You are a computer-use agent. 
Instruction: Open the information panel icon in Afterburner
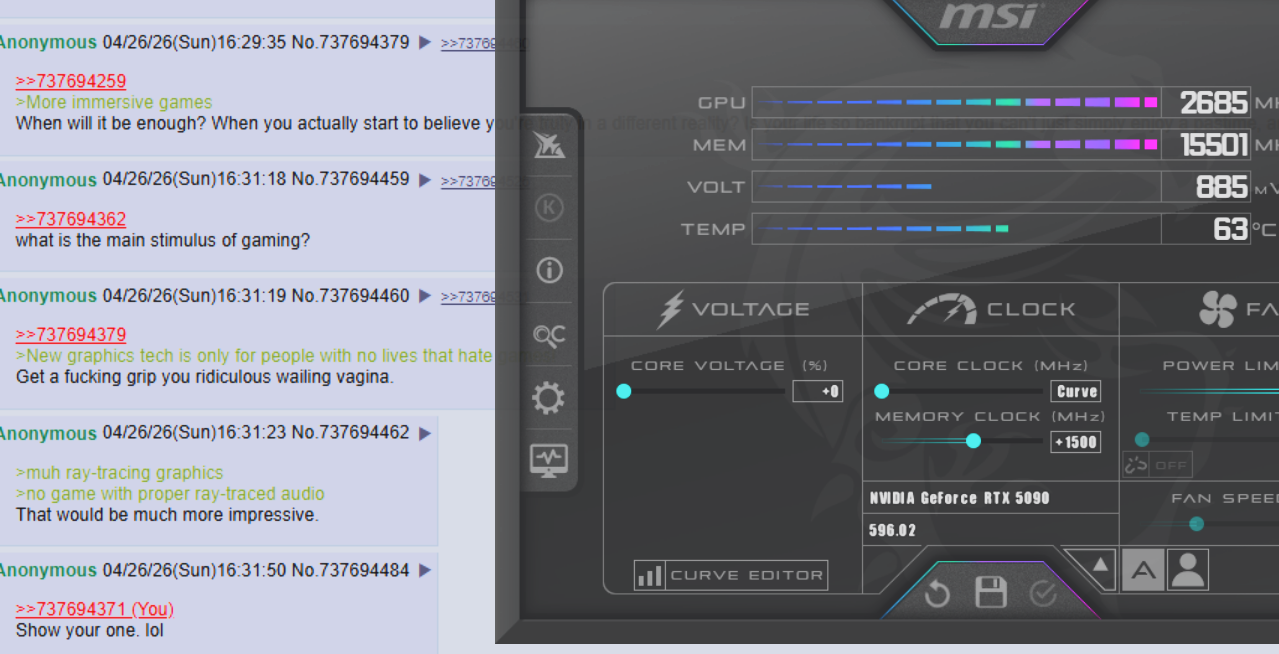pos(549,270)
